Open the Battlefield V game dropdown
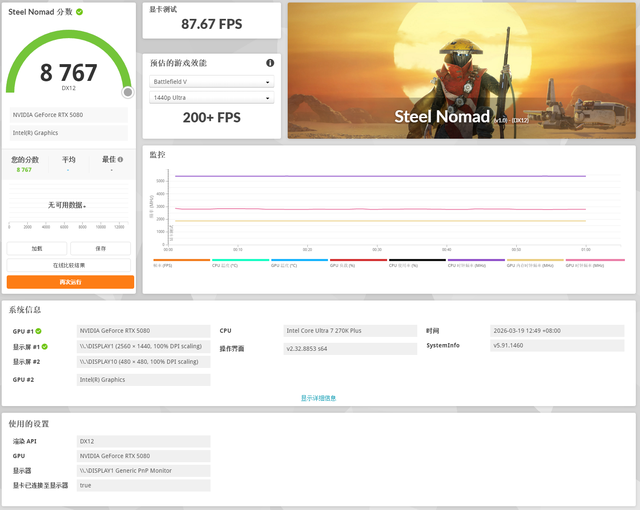This screenshot has height=510, width=640. click(x=211, y=82)
